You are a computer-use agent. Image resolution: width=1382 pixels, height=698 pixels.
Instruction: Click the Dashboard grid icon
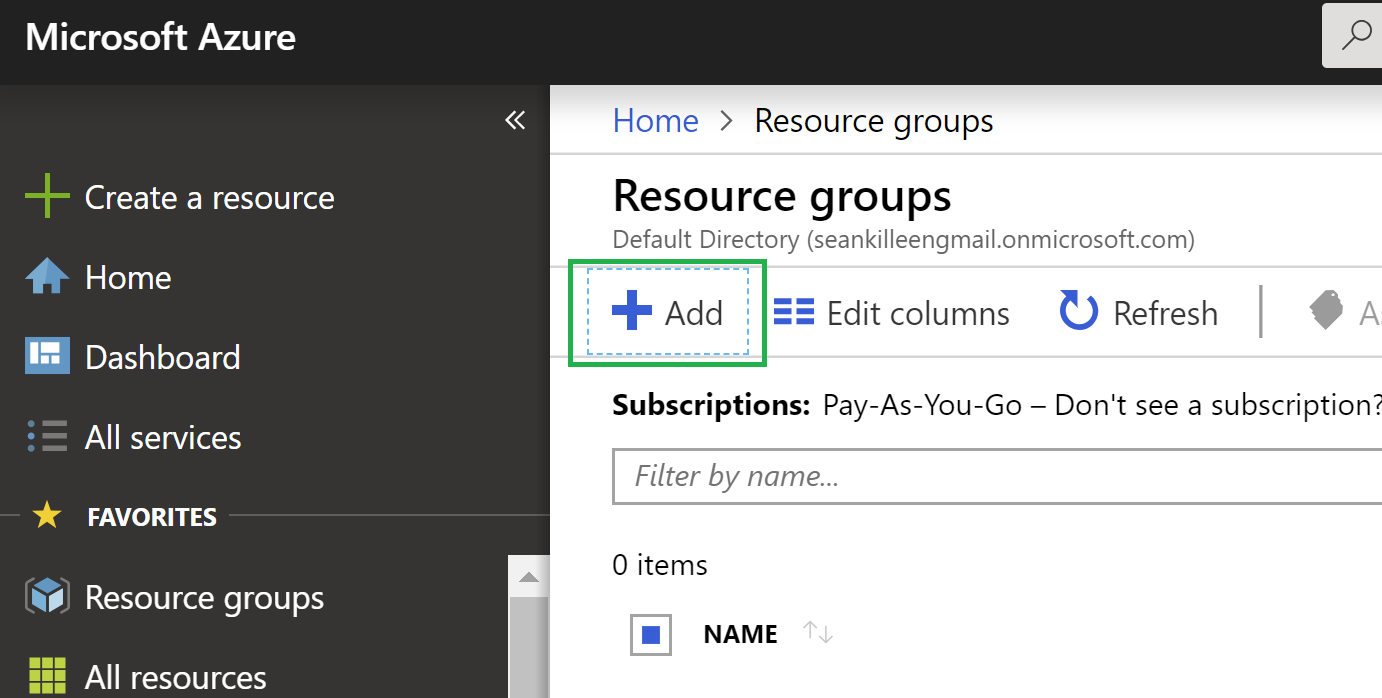[x=44, y=356]
